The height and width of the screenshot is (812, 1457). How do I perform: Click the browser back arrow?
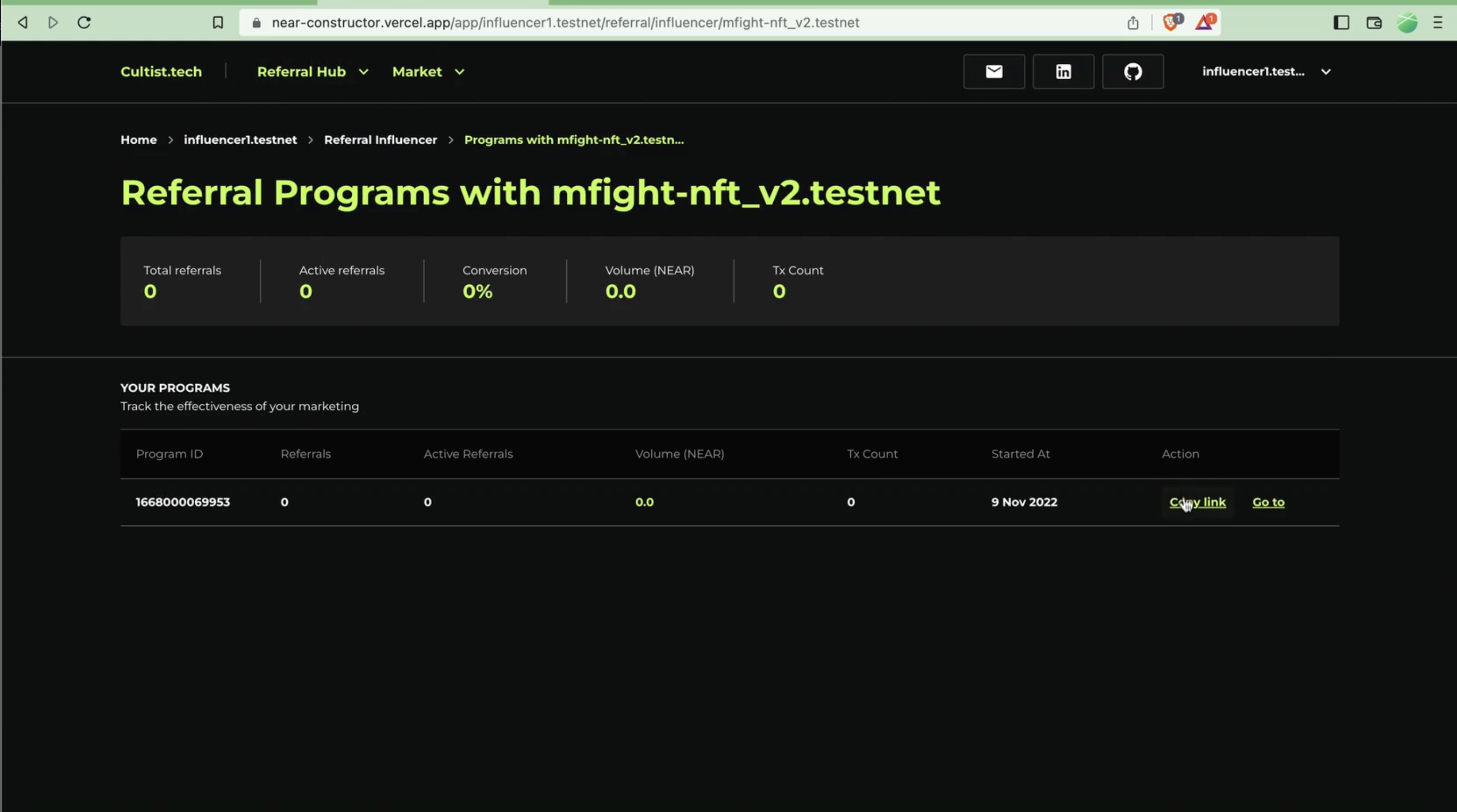pyautogui.click(x=23, y=23)
